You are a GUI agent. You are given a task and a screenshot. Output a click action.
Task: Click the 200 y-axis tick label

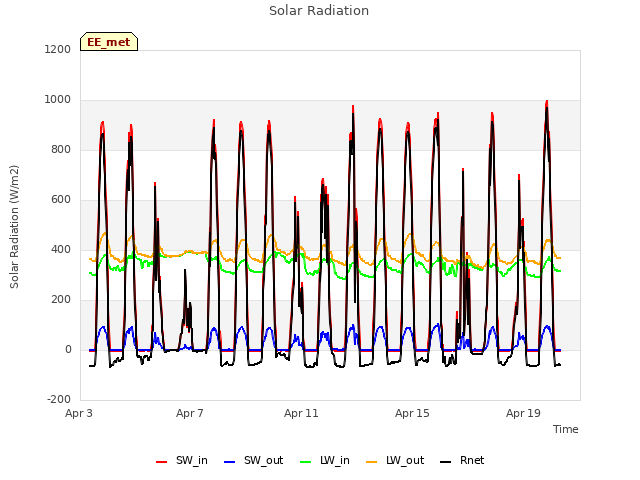coord(61,300)
